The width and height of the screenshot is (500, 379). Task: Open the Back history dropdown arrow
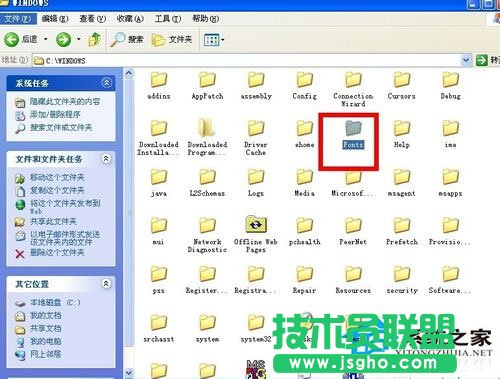pyautogui.click(x=46, y=39)
